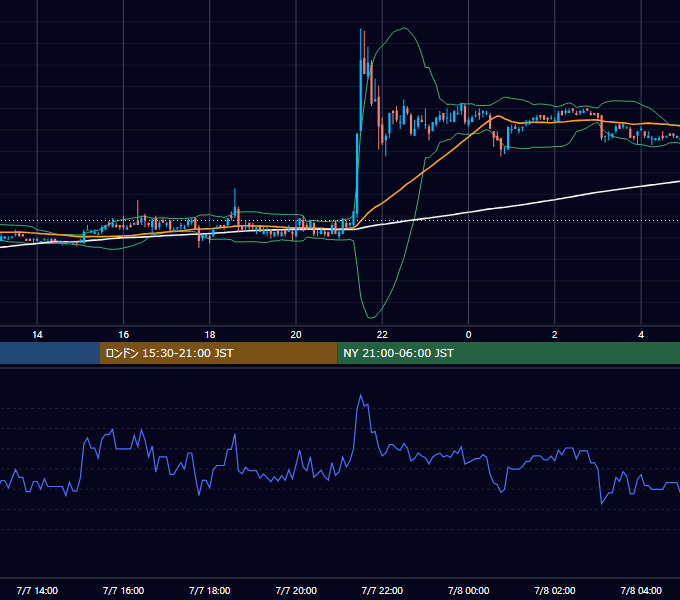This screenshot has width=680, height=600.
Task: Click the lower Bollinger band trough near 22:00
Action: click(x=371, y=318)
